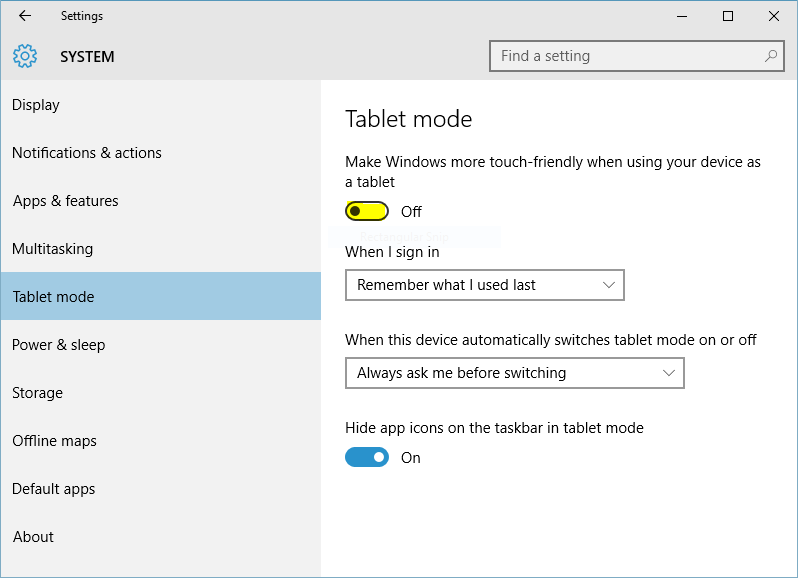Close the Settings window

pyautogui.click(x=774, y=16)
